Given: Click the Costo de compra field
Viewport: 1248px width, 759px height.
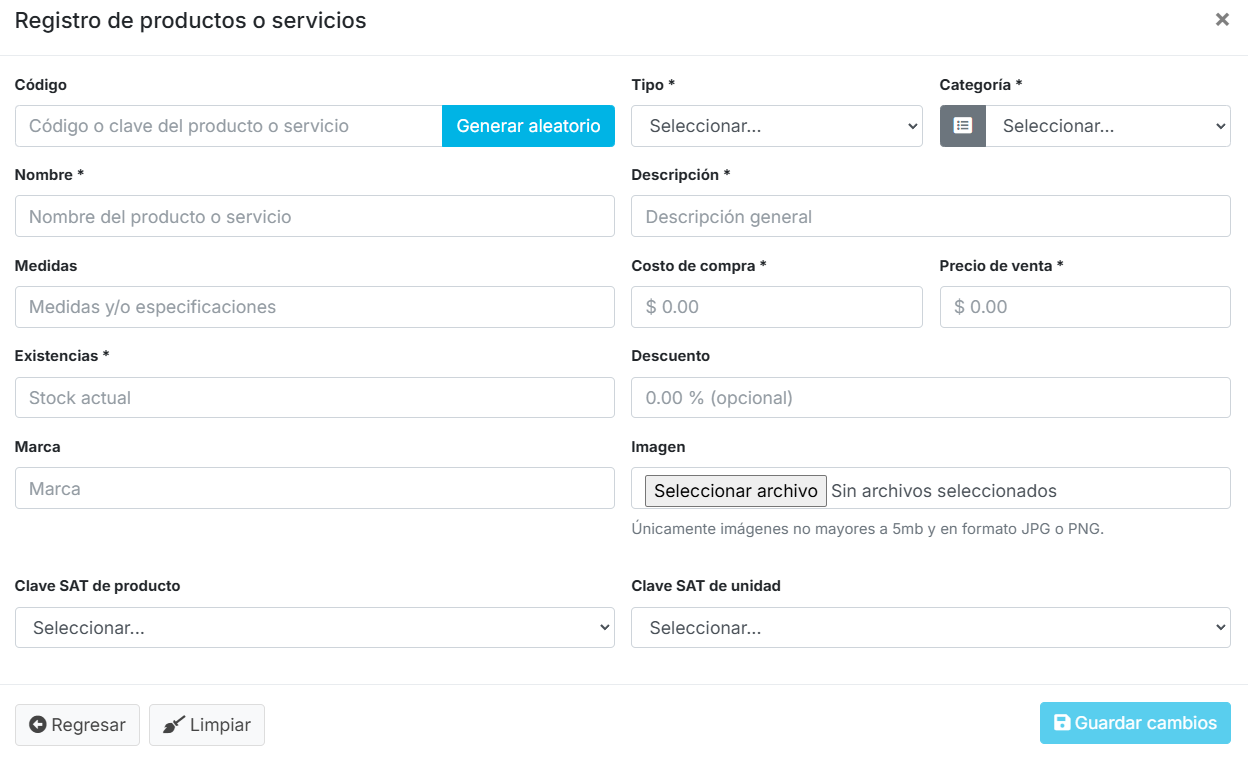Looking at the screenshot, I should pyautogui.click(x=776, y=307).
